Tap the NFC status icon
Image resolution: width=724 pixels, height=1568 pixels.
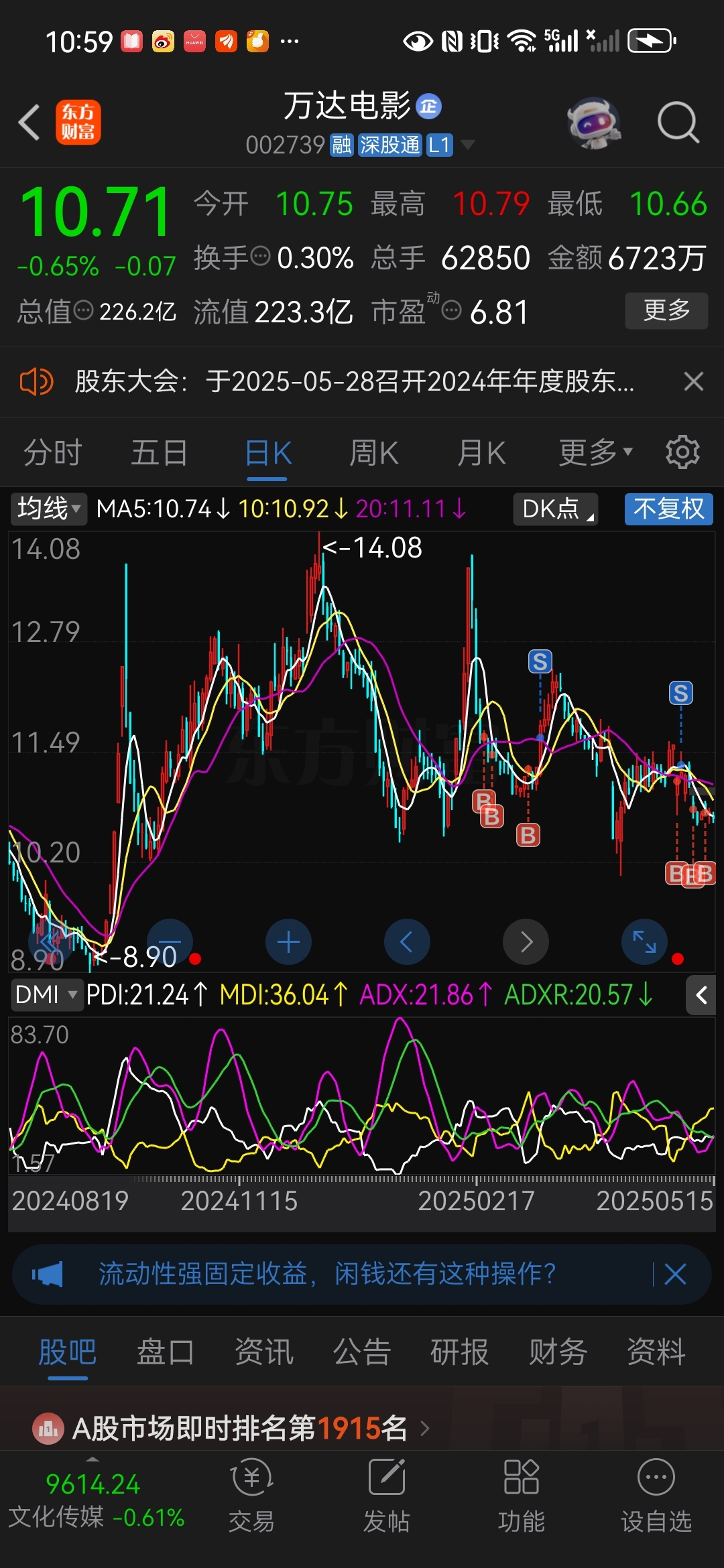tap(452, 41)
